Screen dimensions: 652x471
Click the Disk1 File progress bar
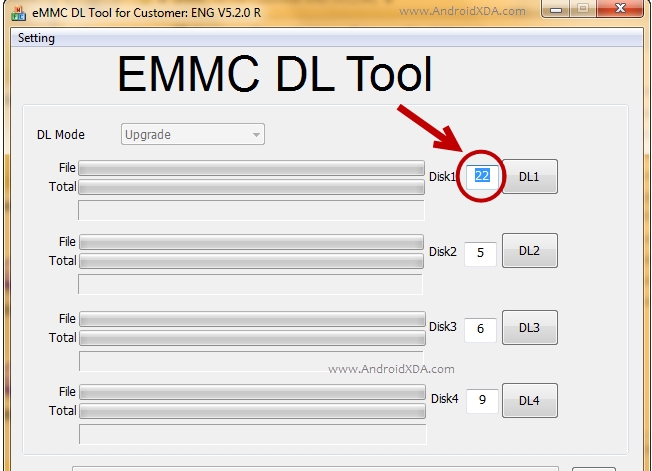point(252,168)
